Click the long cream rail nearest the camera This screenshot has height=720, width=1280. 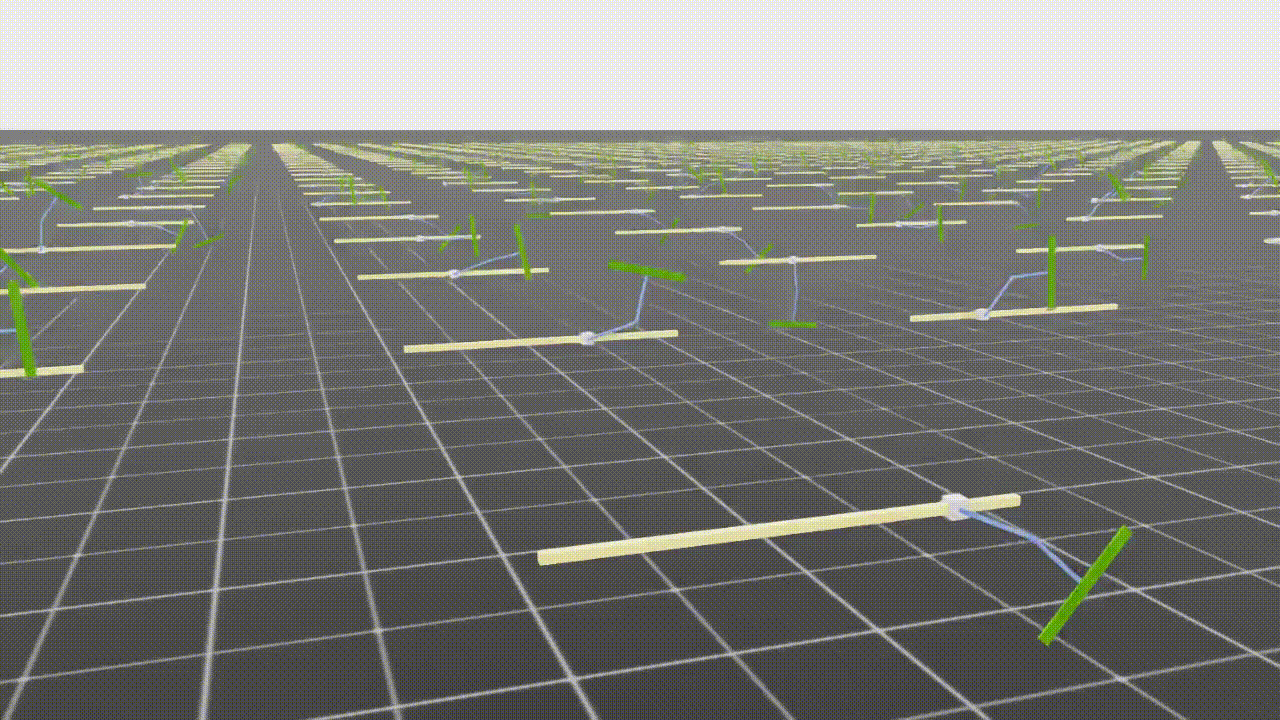(740, 531)
